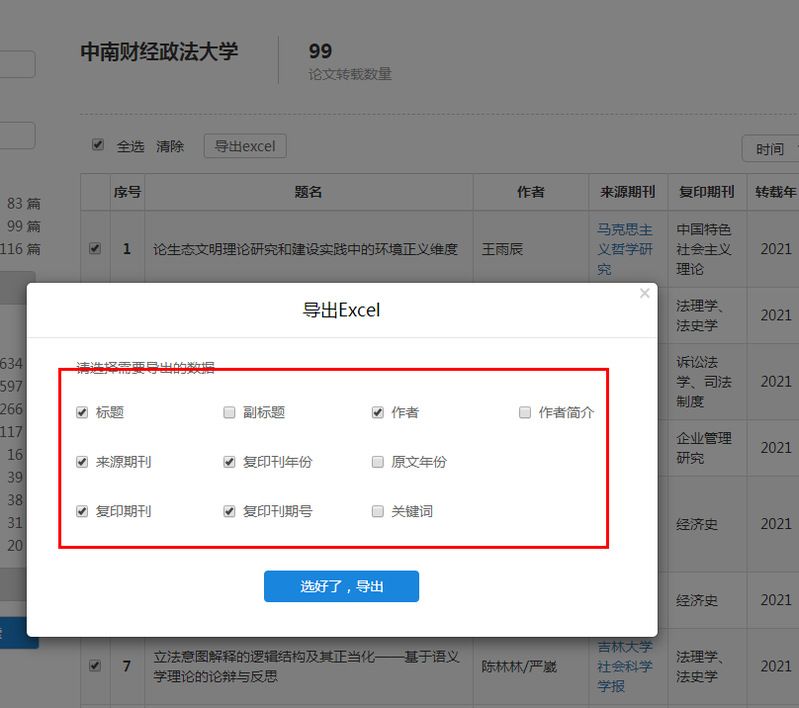Open the 马克思主义哲学研究 journal link
The width and height of the screenshot is (799, 708).
[x=624, y=249]
